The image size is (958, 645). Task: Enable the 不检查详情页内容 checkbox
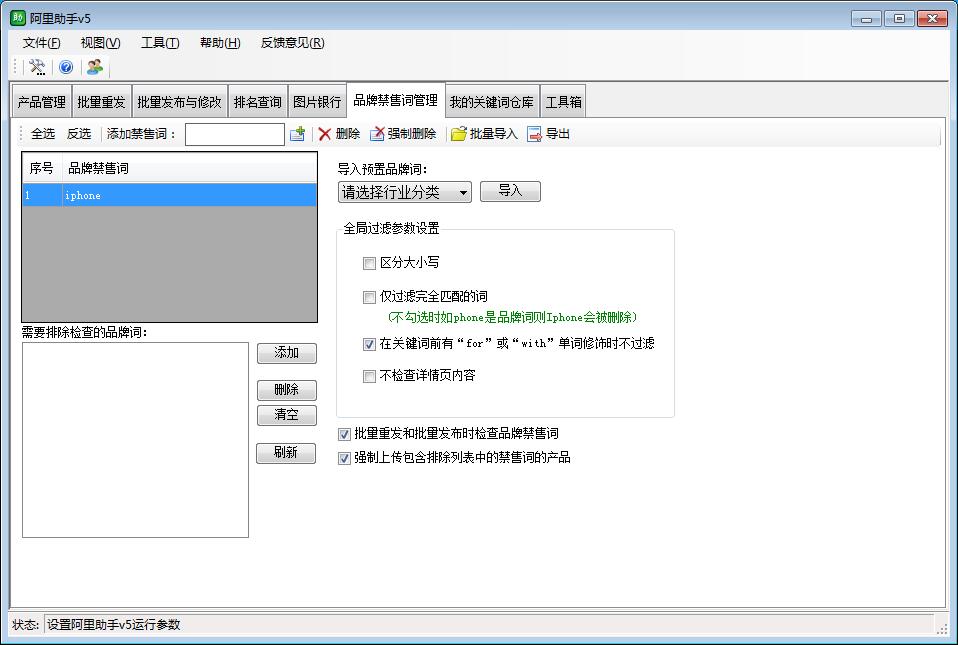pos(369,376)
